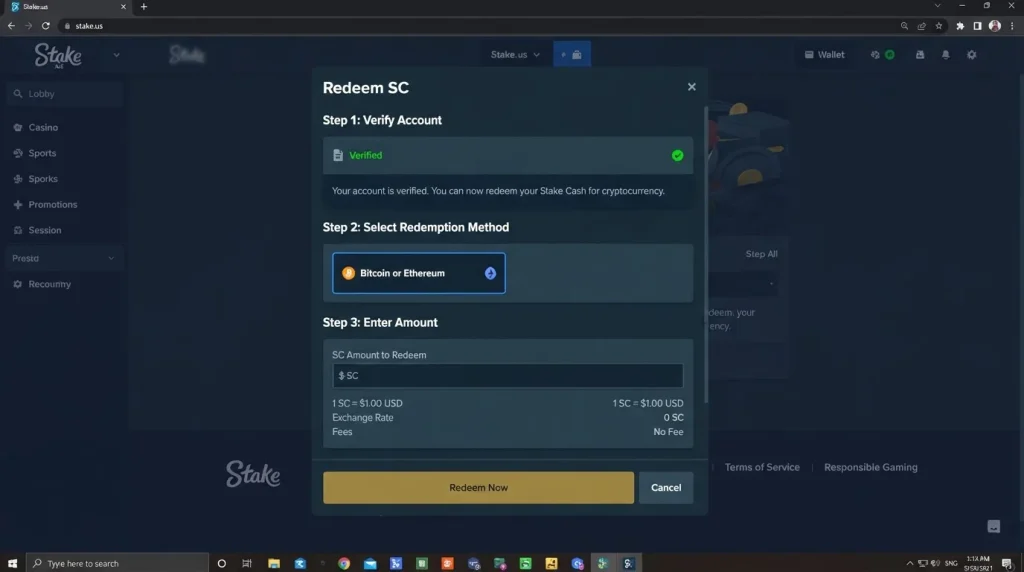Open notifications bell
This screenshot has height=572, width=1024.
coord(946,55)
